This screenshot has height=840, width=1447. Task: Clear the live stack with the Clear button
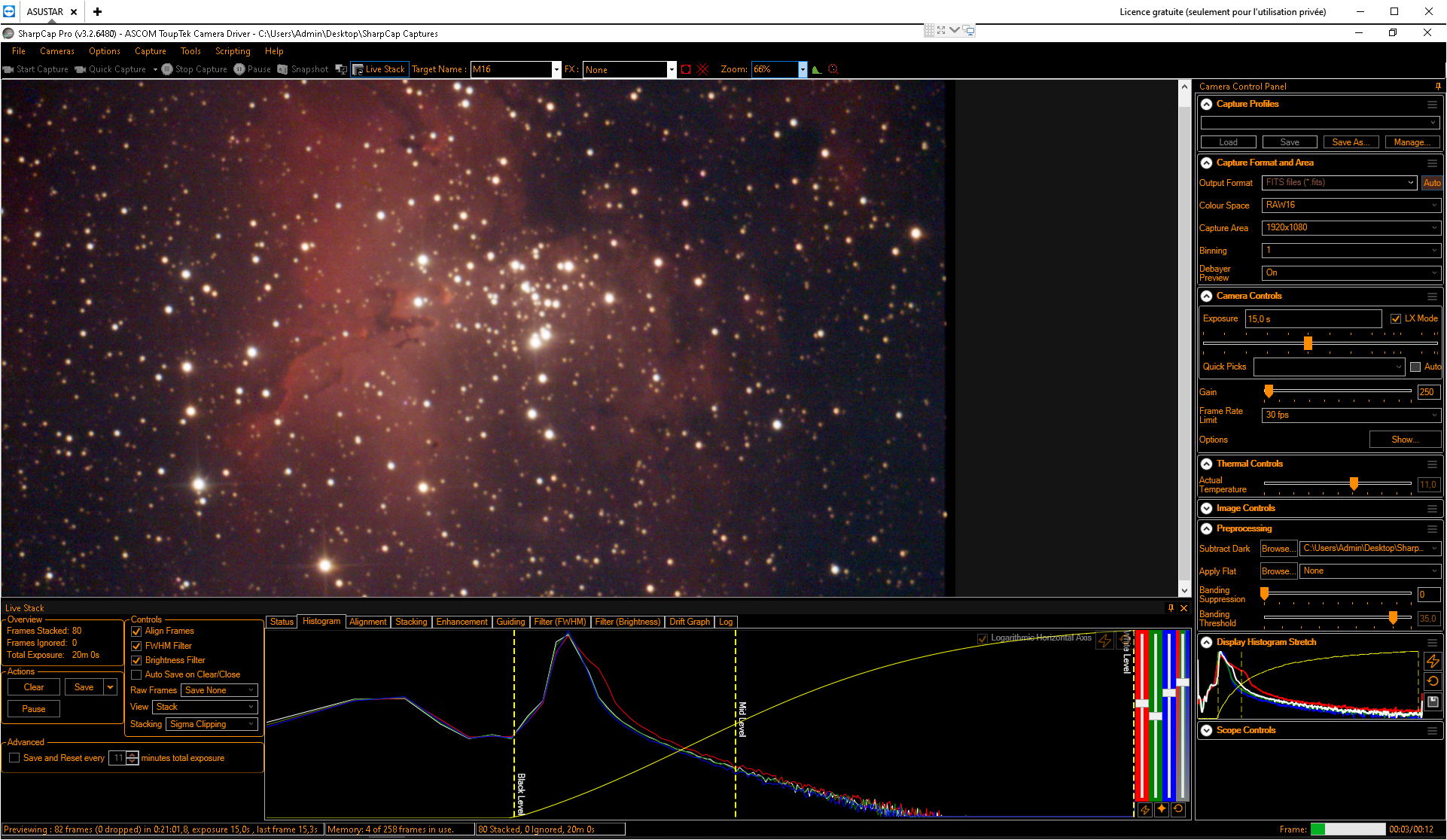coord(34,687)
